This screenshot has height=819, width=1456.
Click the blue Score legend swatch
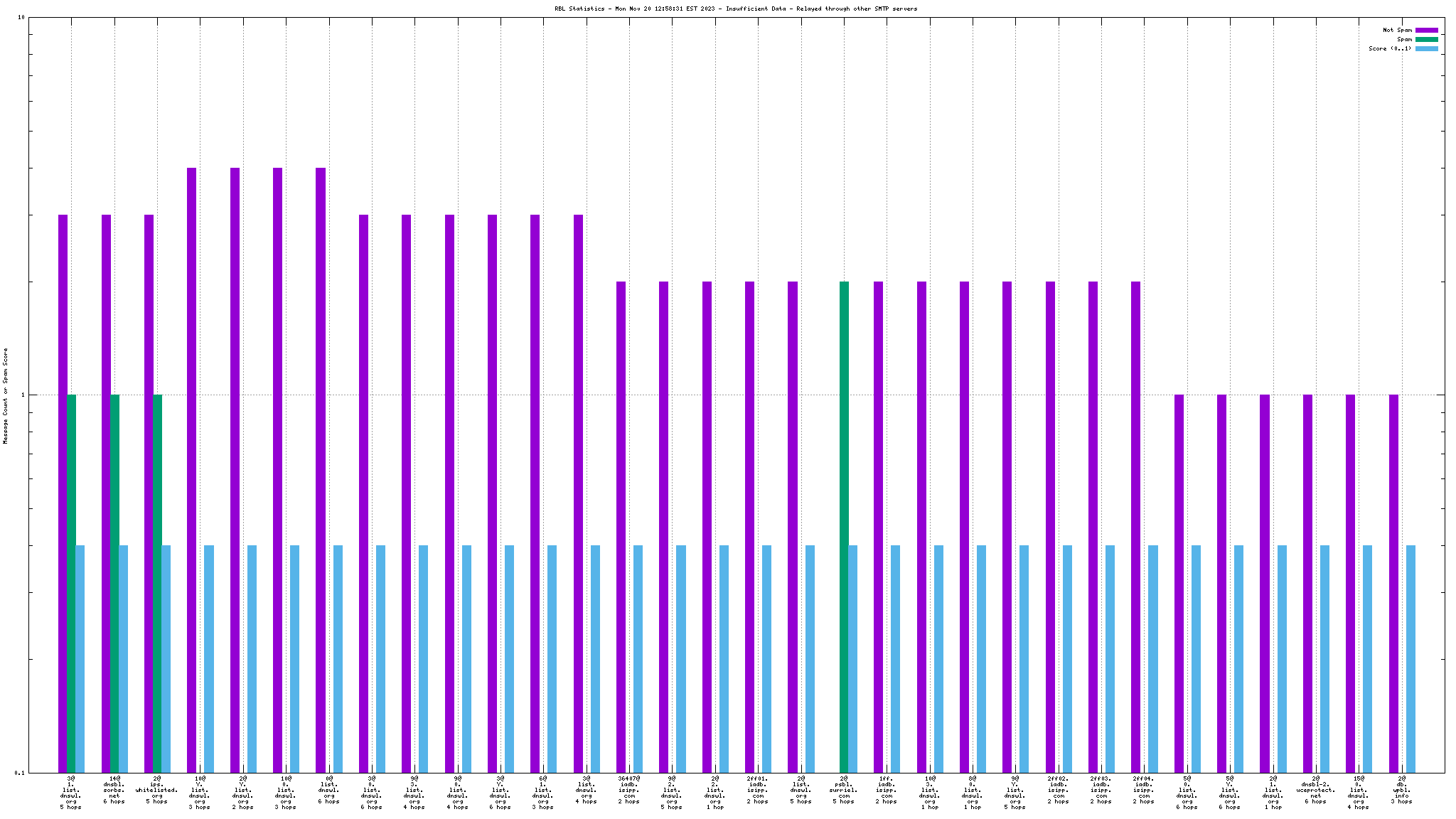tap(1426, 48)
